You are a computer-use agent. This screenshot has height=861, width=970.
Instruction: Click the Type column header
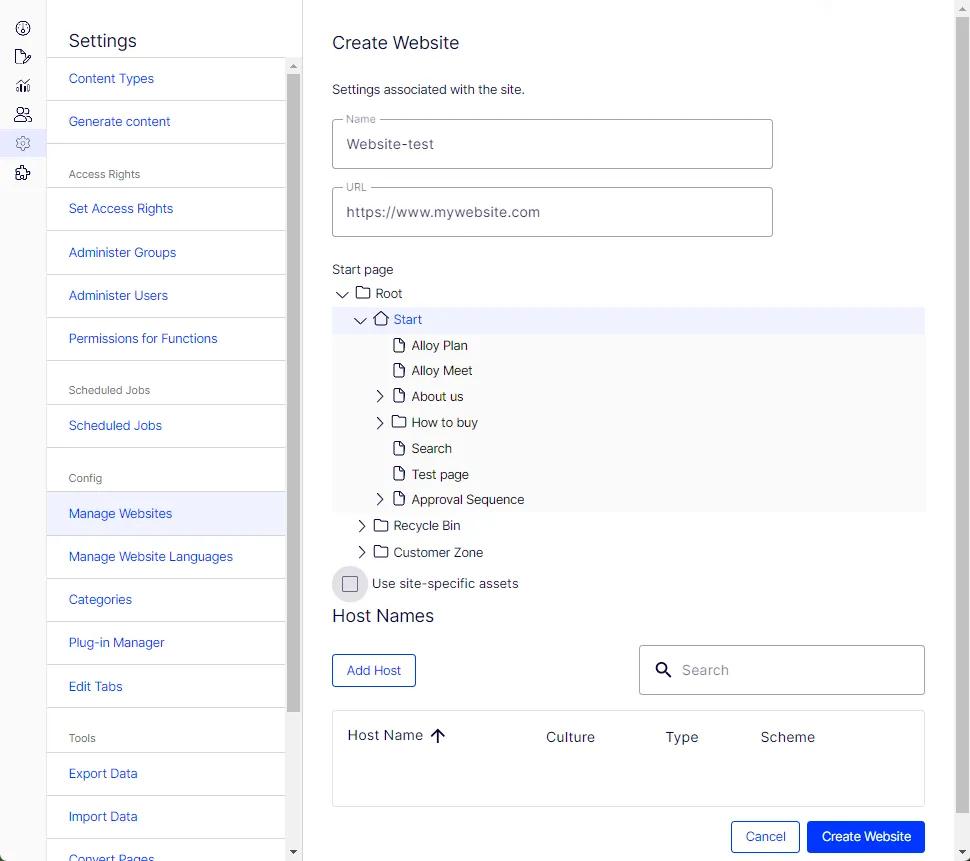coord(682,737)
